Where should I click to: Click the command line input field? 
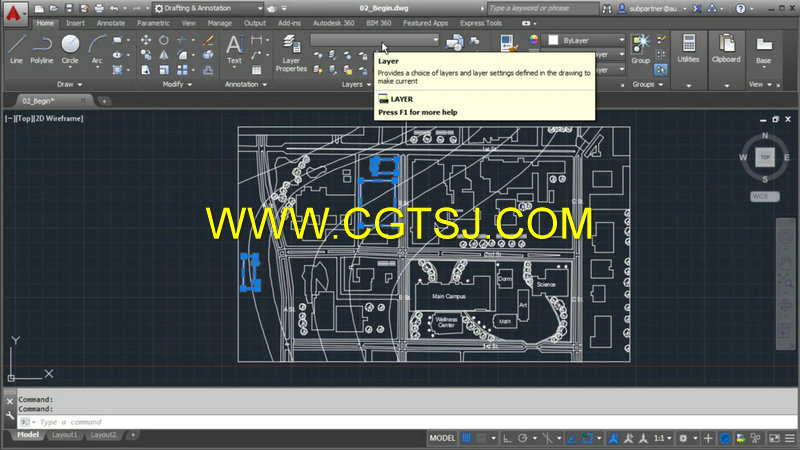pos(408,422)
